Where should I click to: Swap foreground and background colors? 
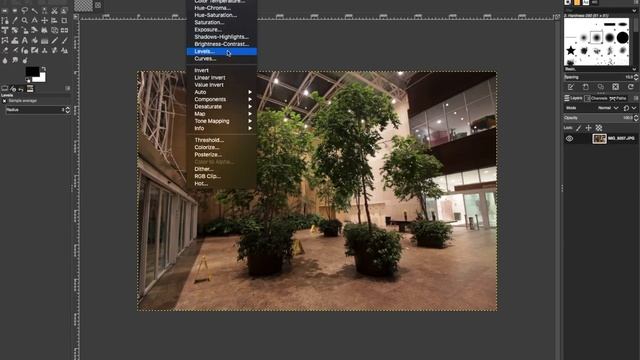tap(44, 68)
